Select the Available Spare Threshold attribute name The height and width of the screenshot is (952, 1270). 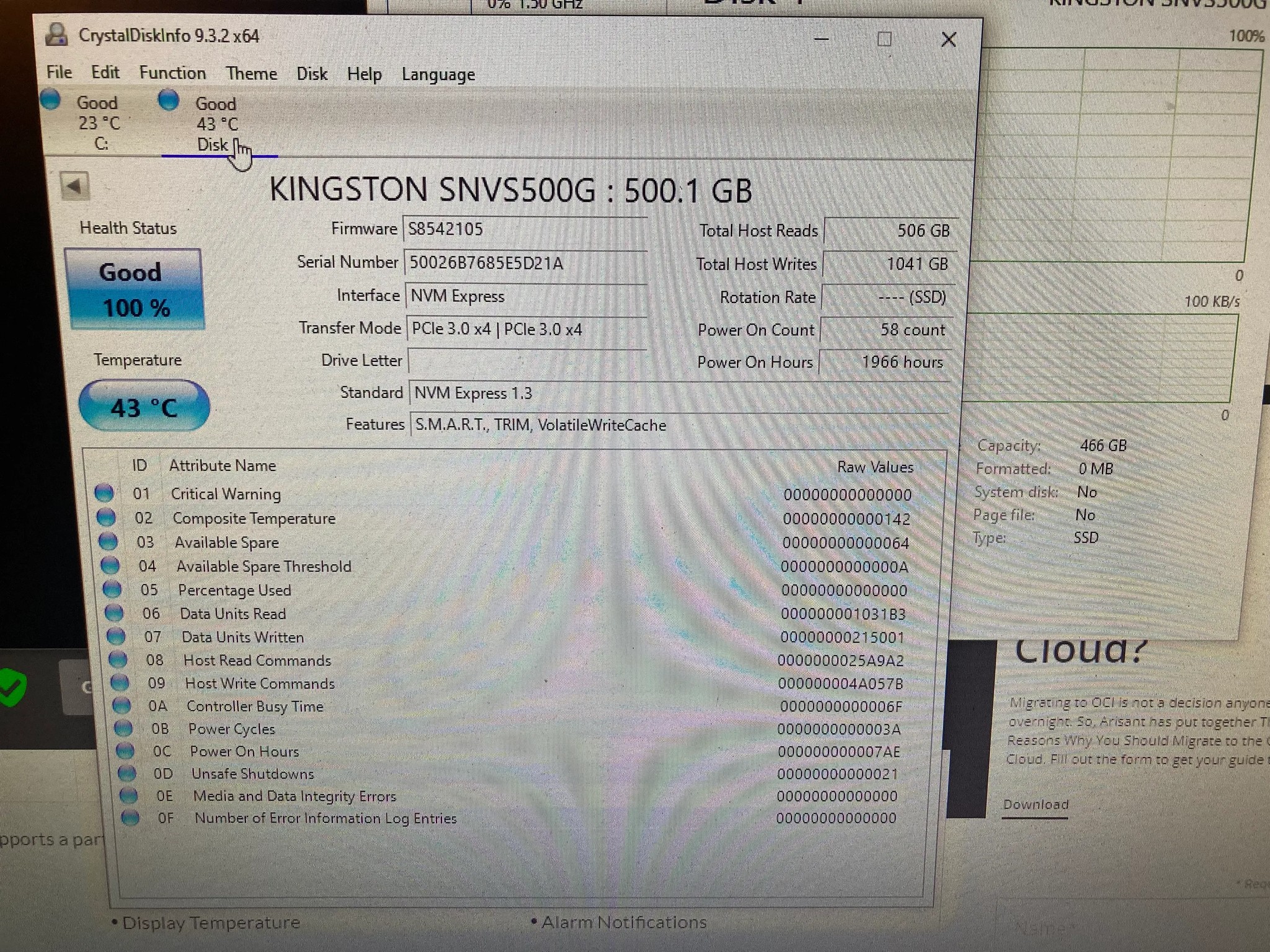click(264, 566)
